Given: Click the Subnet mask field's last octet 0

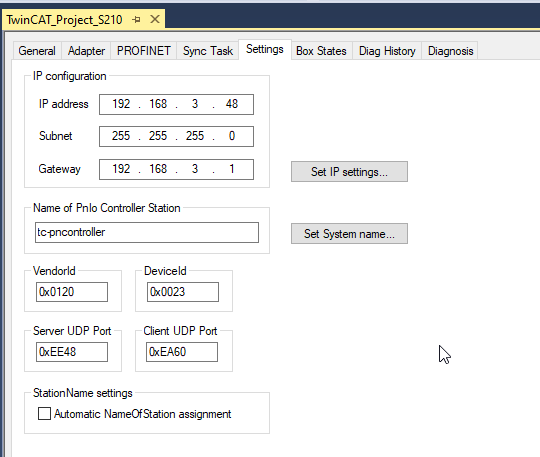Looking at the screenshot, I should [232, 136].
